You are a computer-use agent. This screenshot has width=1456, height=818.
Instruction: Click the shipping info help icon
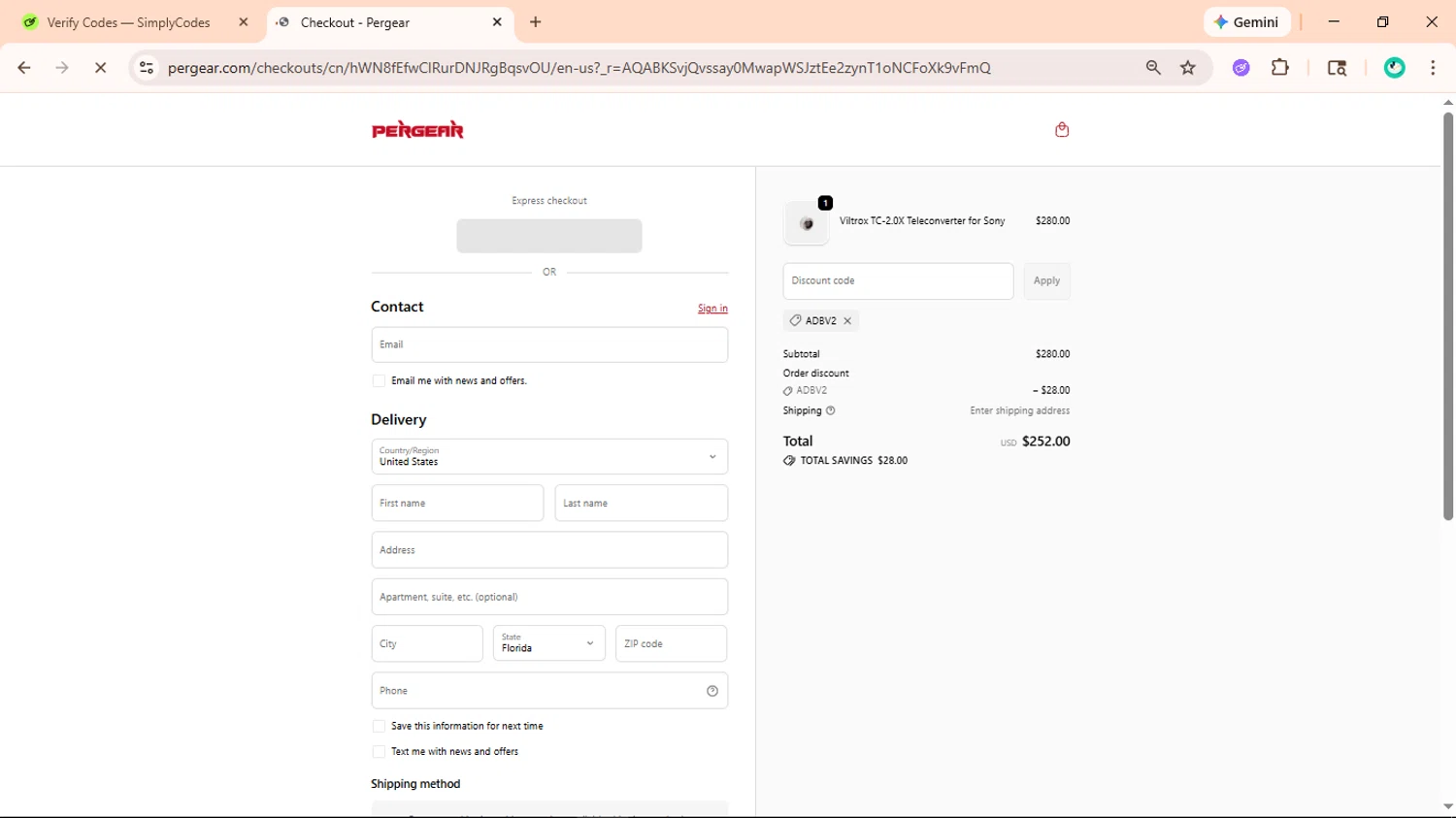click(x=830, y=410)
